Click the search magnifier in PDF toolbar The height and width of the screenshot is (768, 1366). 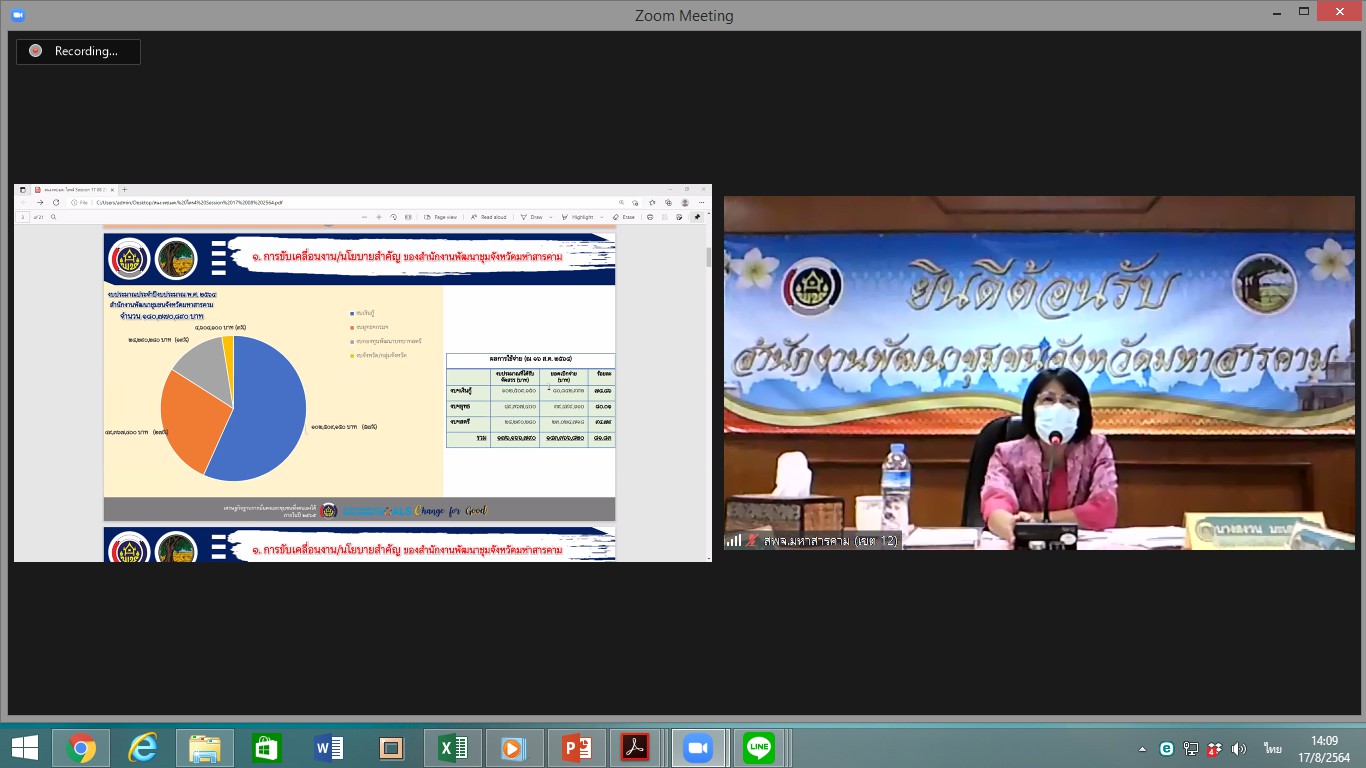(53, 217)
